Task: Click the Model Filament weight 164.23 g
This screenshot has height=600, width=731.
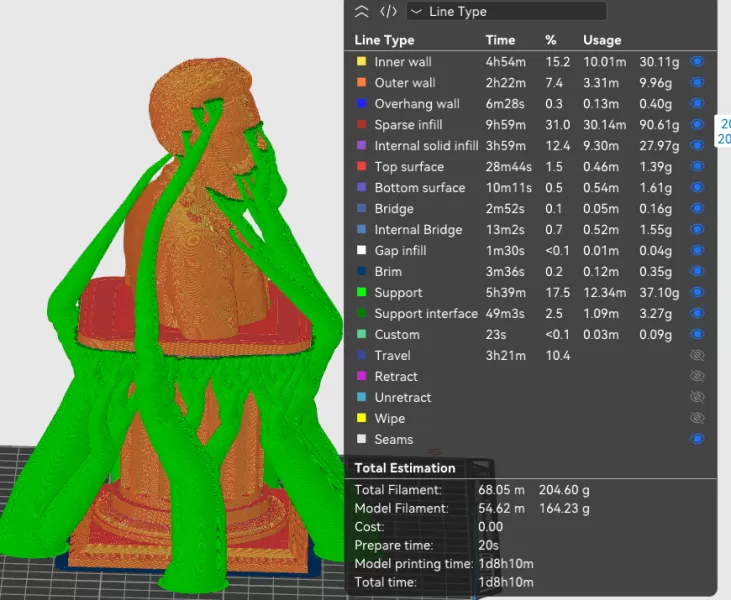Action: pos(564,508)
